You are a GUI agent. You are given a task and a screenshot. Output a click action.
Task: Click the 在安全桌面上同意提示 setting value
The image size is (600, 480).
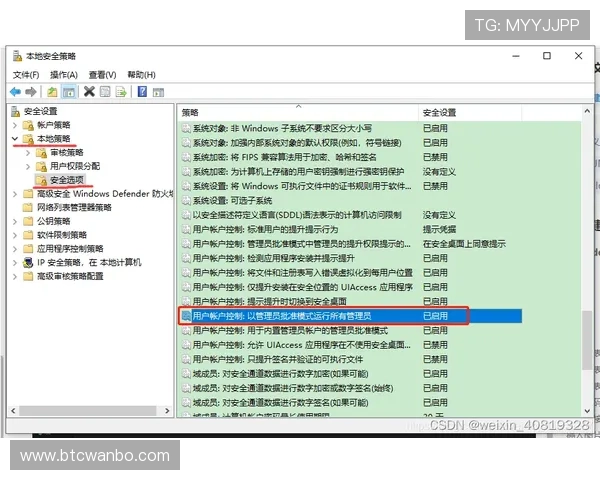pyautogui.click(x=464, y=244)
